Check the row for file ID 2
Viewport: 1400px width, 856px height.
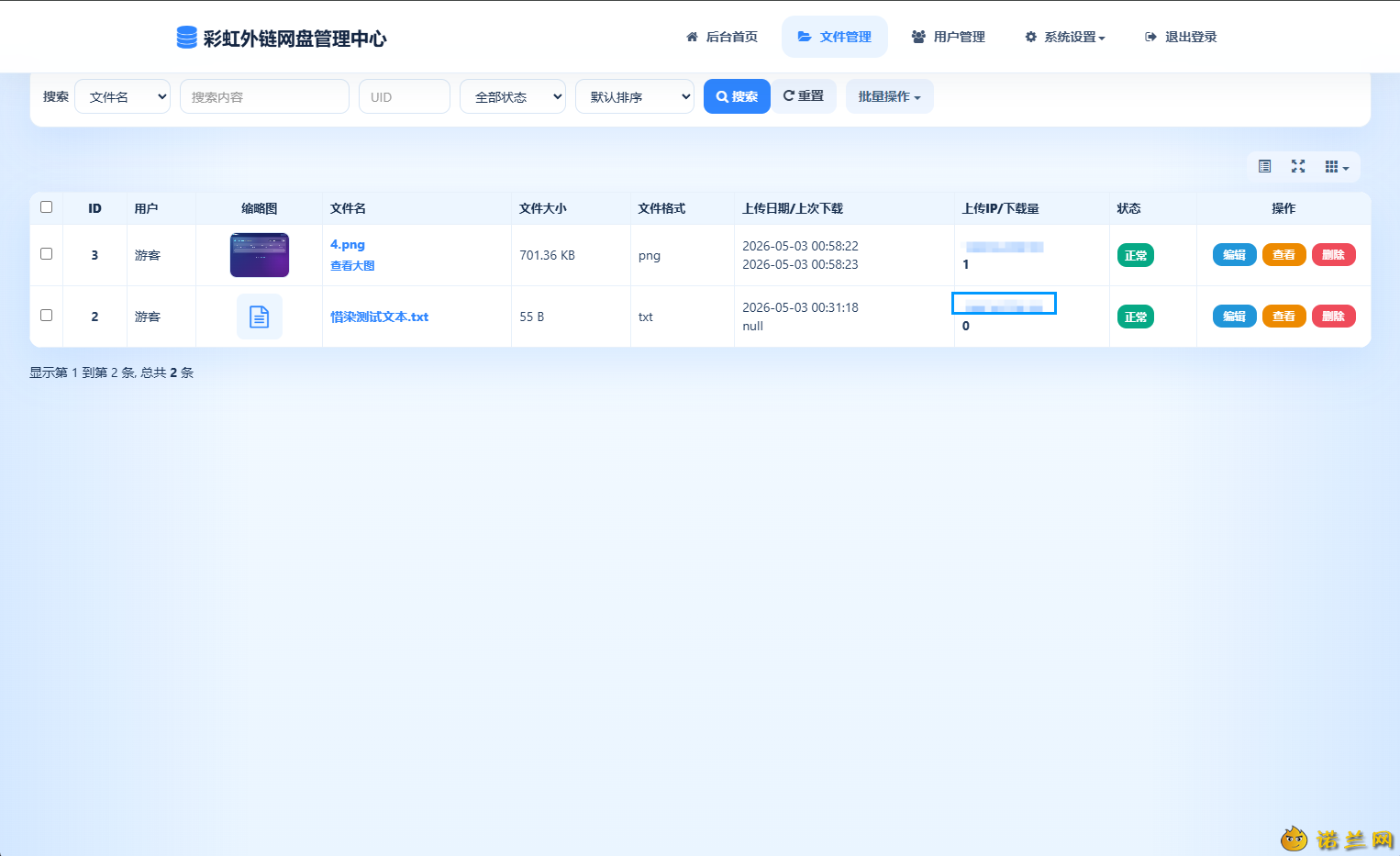point(47,316)
